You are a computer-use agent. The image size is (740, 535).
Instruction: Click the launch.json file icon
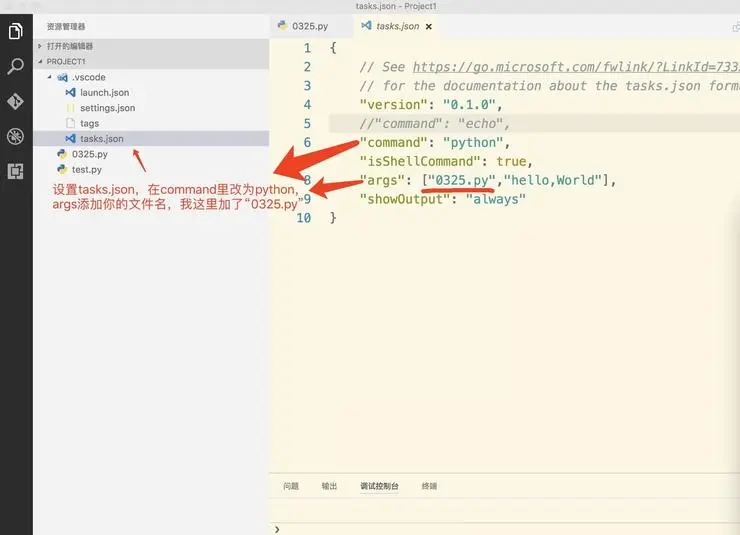70,92
